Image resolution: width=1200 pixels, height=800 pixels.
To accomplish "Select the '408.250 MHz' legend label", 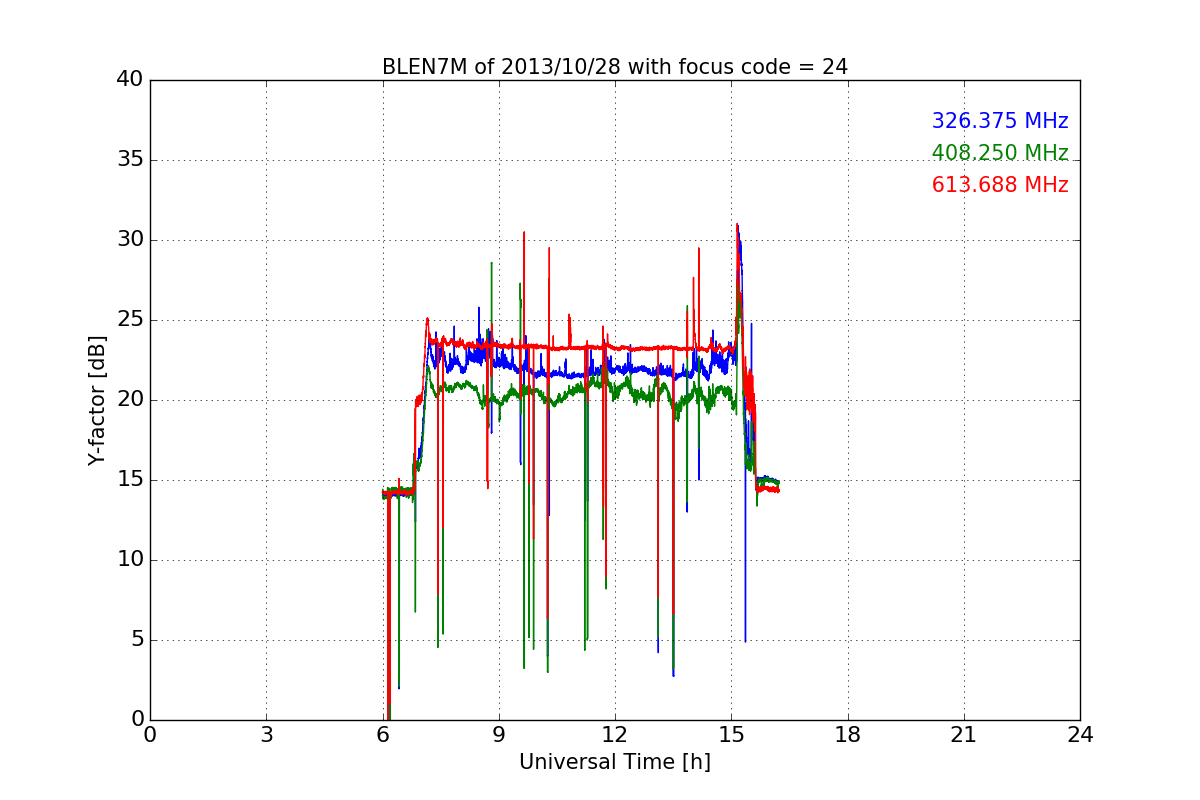I will point(1000,153).
